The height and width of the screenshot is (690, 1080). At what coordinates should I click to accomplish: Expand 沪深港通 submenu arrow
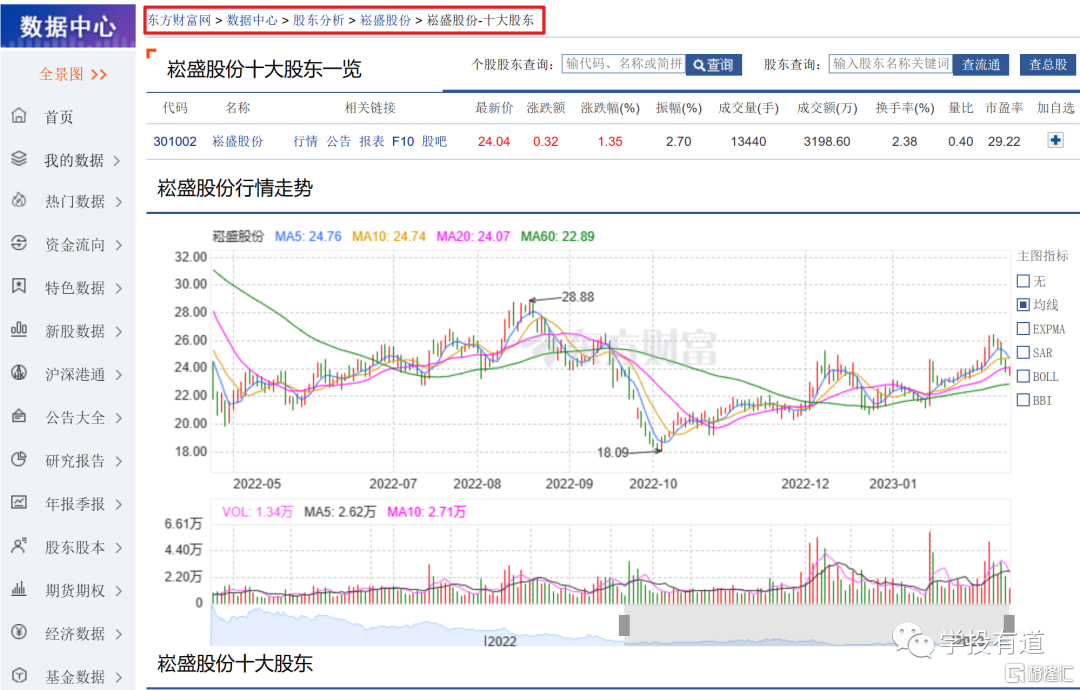(x=118, y=375)
